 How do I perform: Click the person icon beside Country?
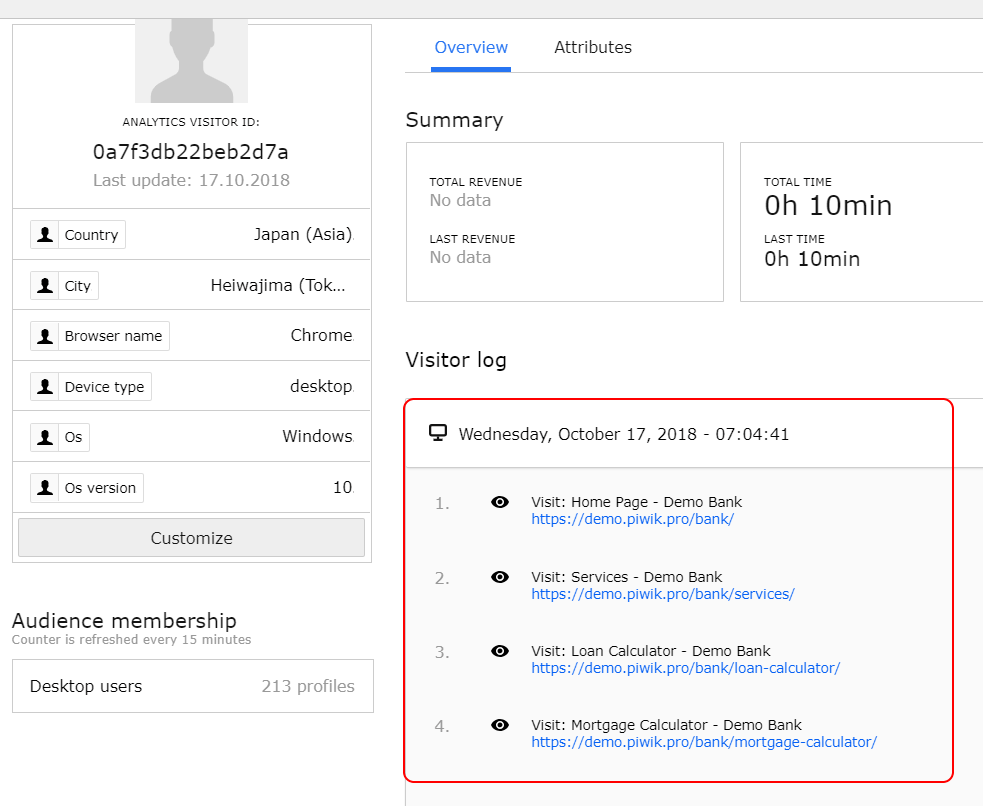pos(45,235)
